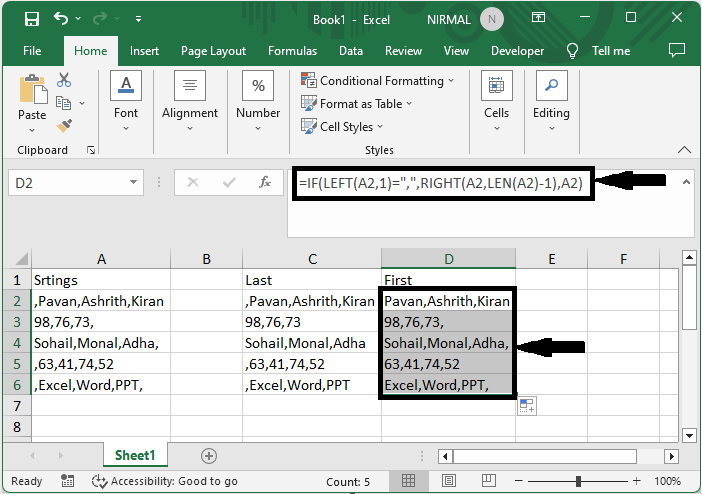Select column D header
The height and width of the screenshot is (494, 702).
pos(449,259)
